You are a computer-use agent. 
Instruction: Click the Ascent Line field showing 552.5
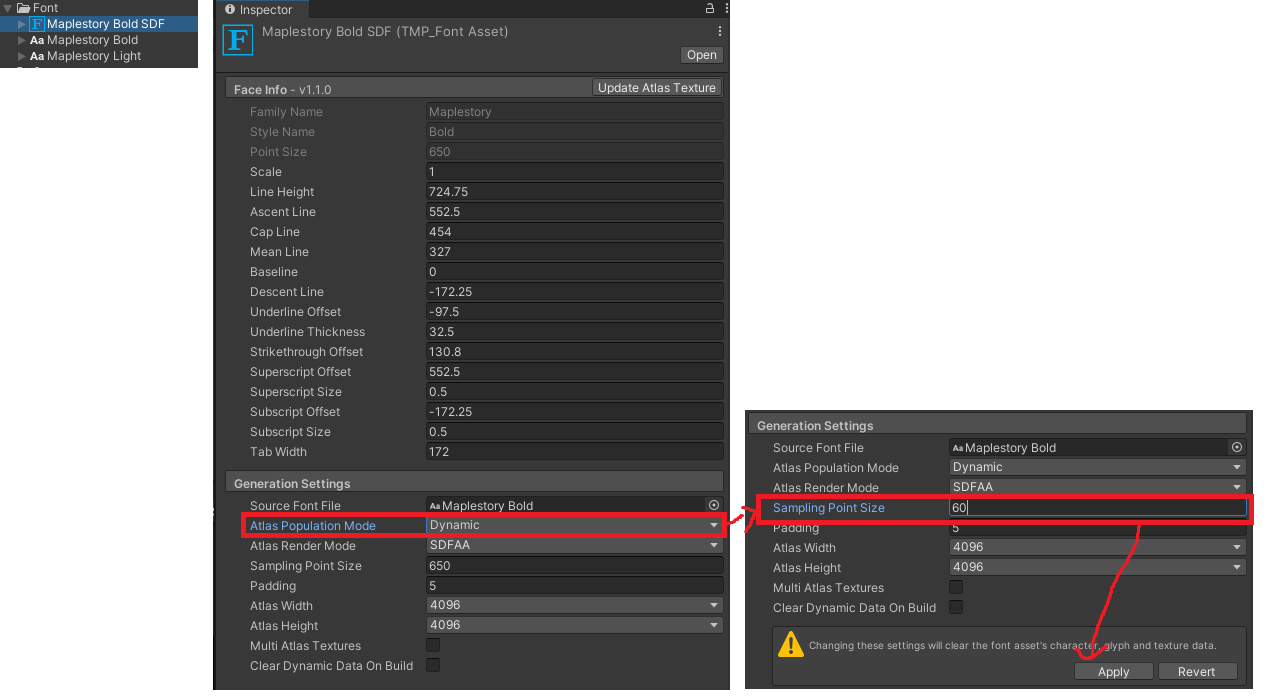[575, 211]
